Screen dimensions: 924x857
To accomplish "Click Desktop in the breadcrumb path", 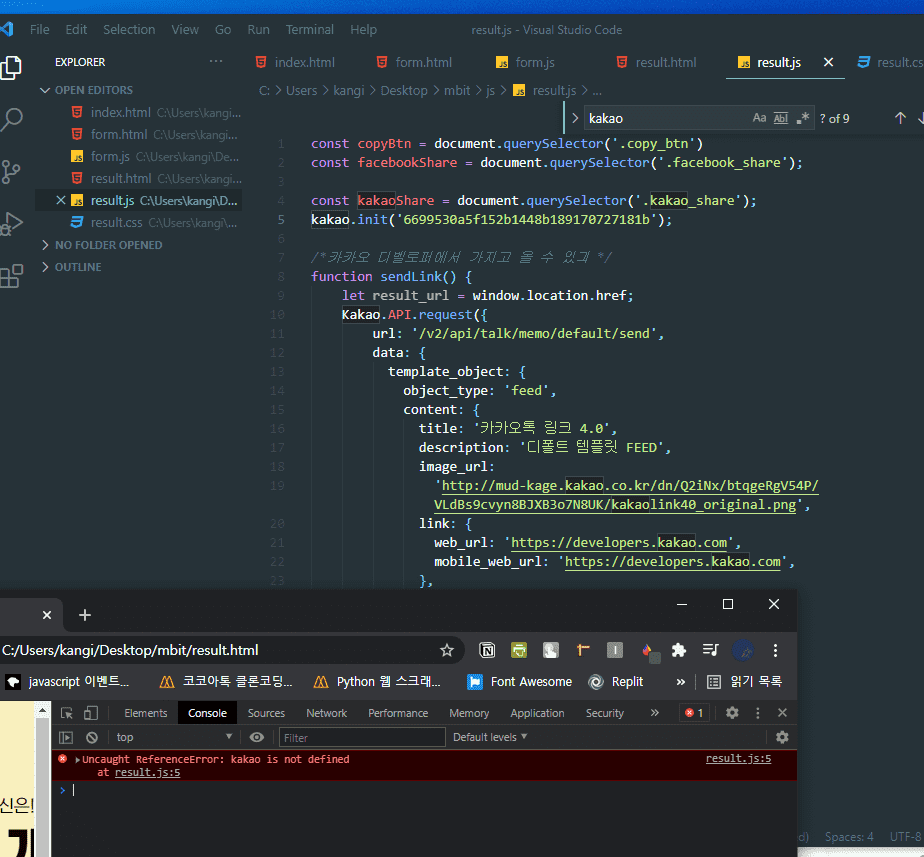I will 404,91.
